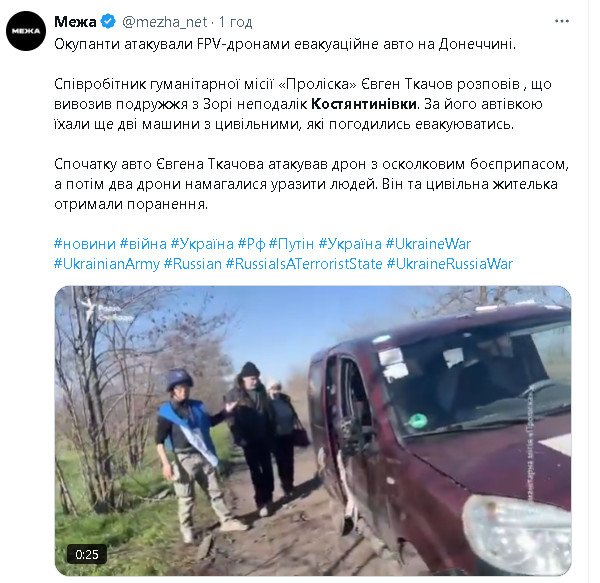600x583 pixels.
Task: Play the embedded evacuation car video
Action: (x=313, y=431)
